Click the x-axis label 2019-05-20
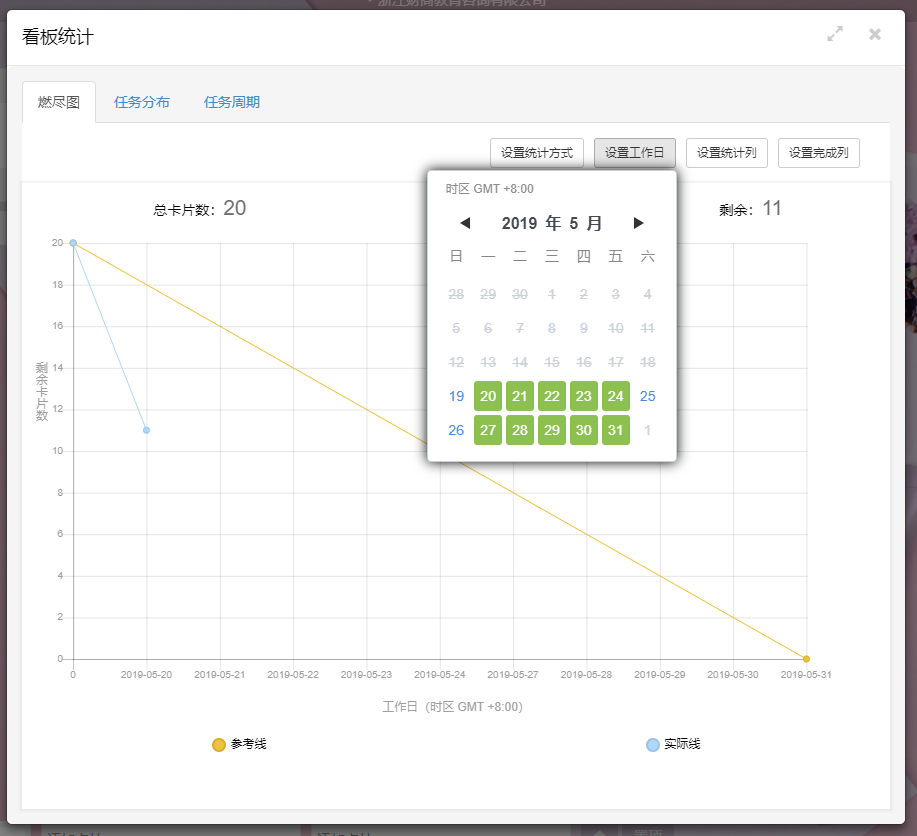 pos(146,675)
